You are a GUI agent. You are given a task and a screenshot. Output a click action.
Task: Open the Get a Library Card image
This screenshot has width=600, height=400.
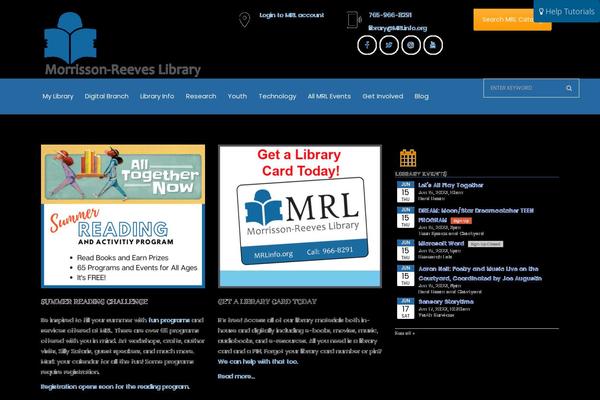tap(300, 216)
